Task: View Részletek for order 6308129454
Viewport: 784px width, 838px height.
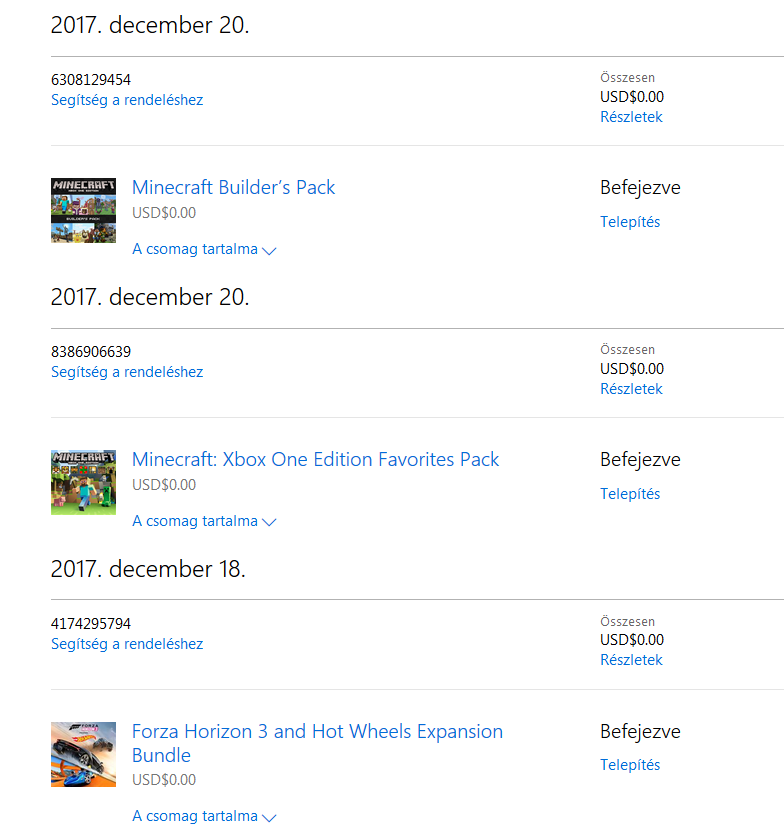Action: [x=631, y=117]
